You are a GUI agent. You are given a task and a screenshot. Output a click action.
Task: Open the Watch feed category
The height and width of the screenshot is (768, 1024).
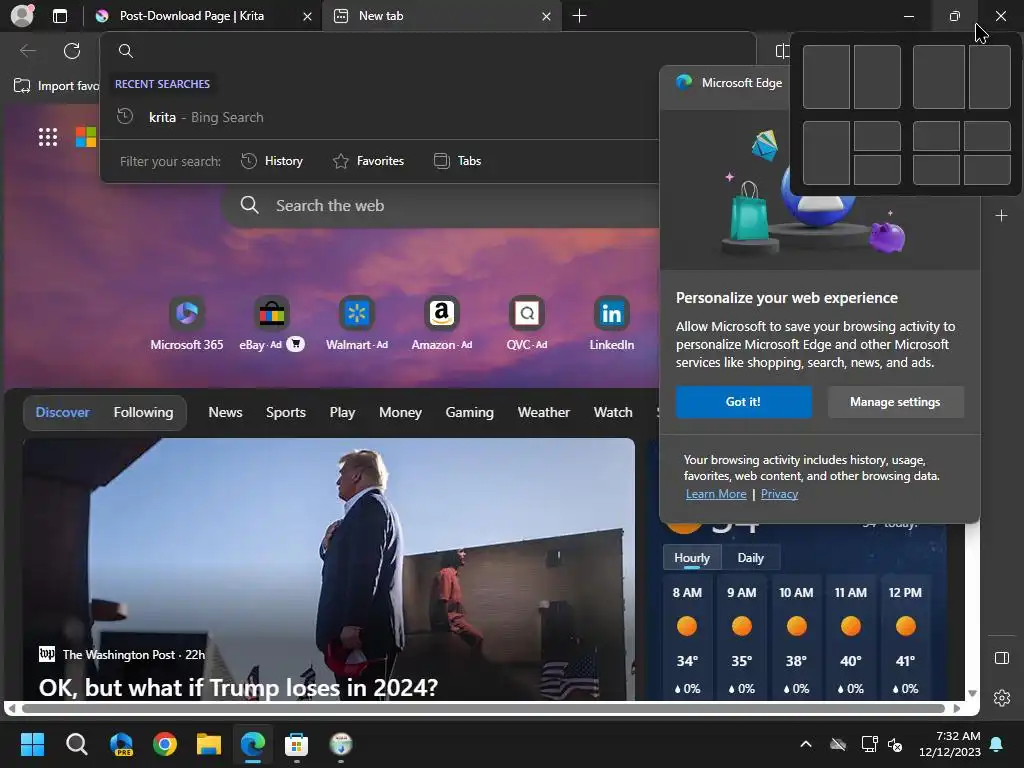pyautogui.click(x=613, y=413)
